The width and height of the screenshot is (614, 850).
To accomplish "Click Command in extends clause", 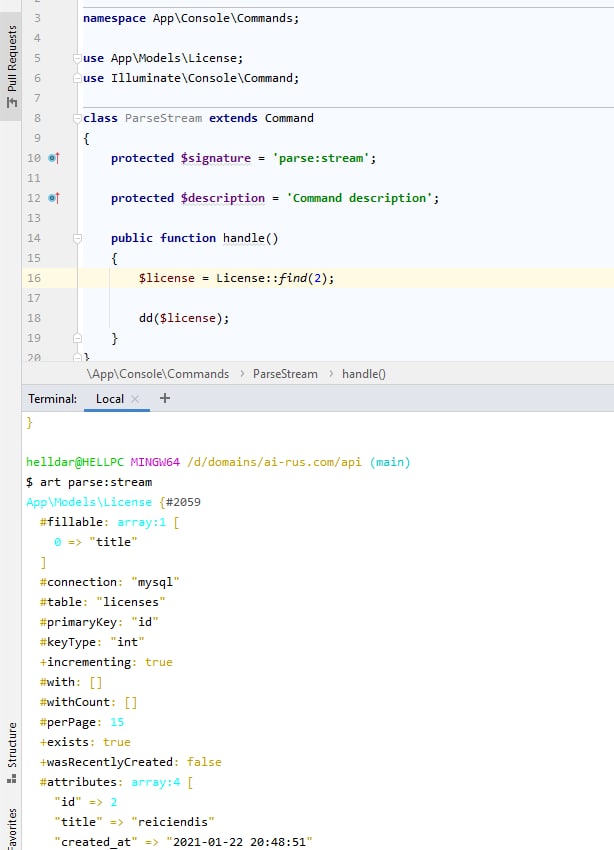I will [289, 118].
